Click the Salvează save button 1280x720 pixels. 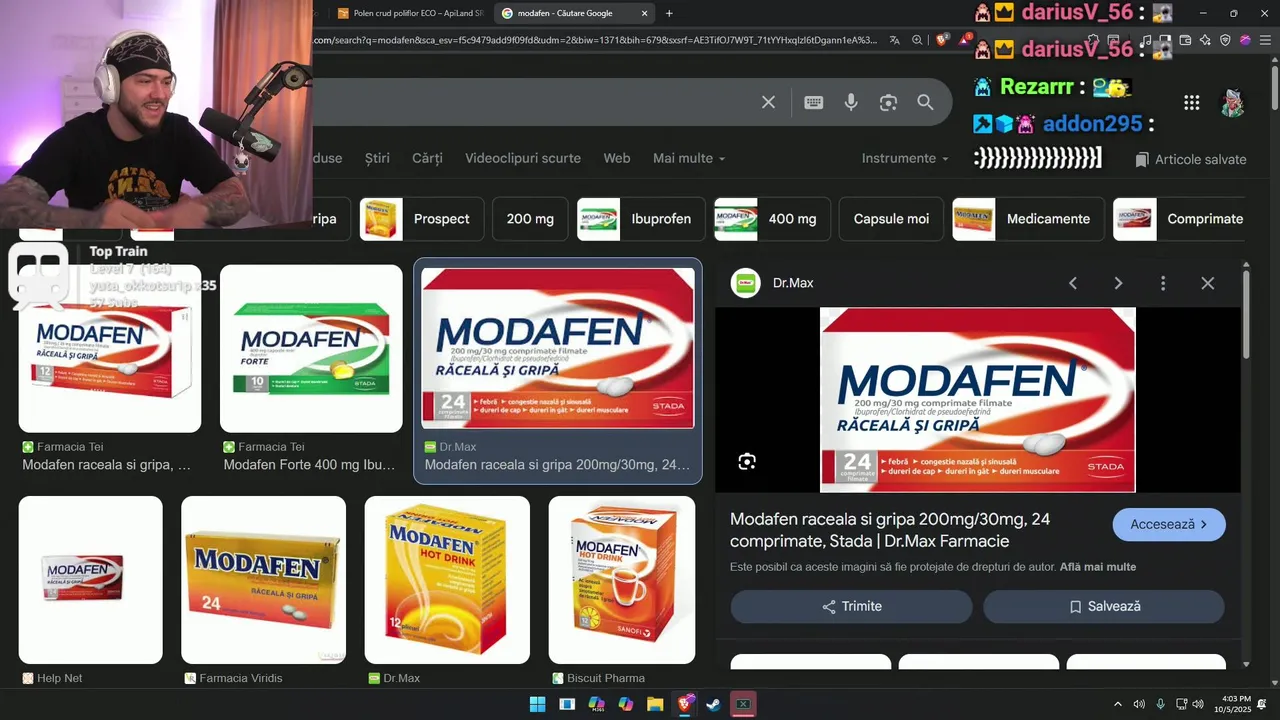coord(1104,606)
